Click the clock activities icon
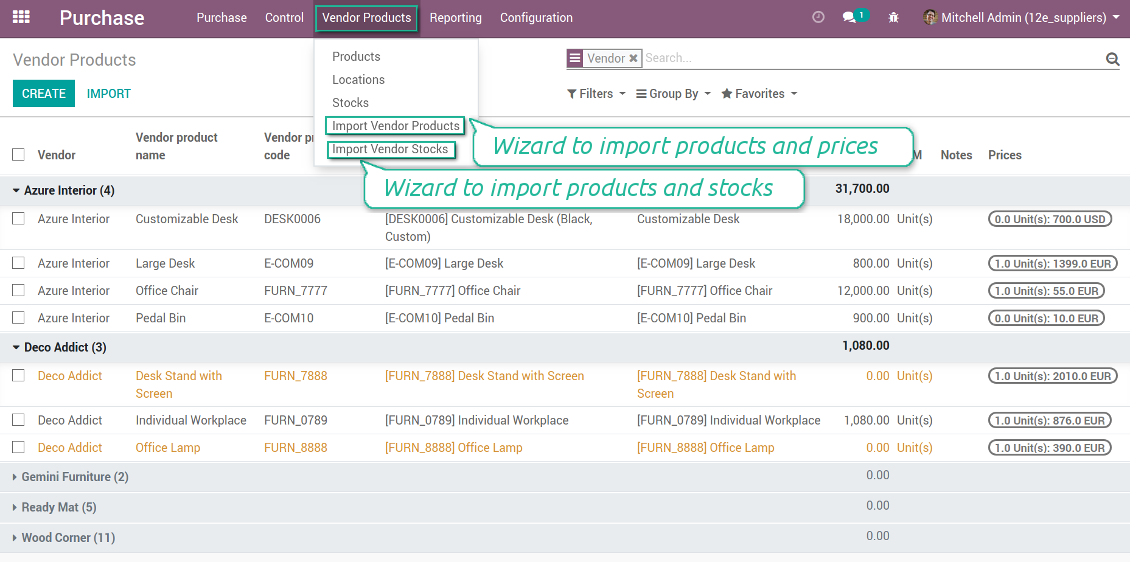The width and height of the screenshot is (1130, 562). pyautogui.click(x=818, y=18)
